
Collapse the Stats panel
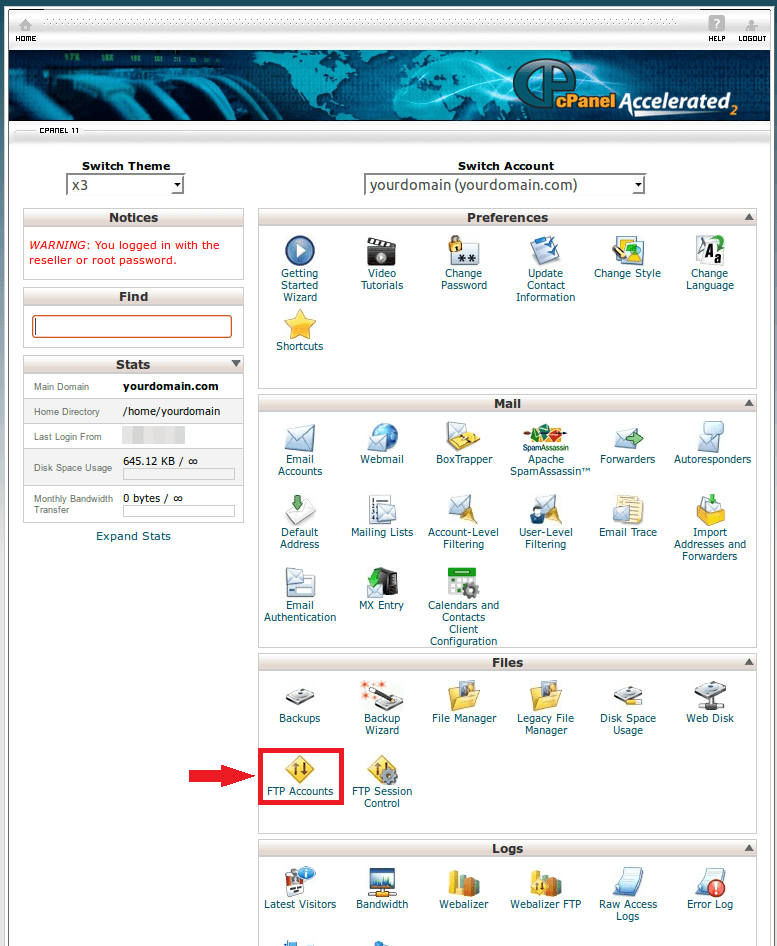coord(236,364)
